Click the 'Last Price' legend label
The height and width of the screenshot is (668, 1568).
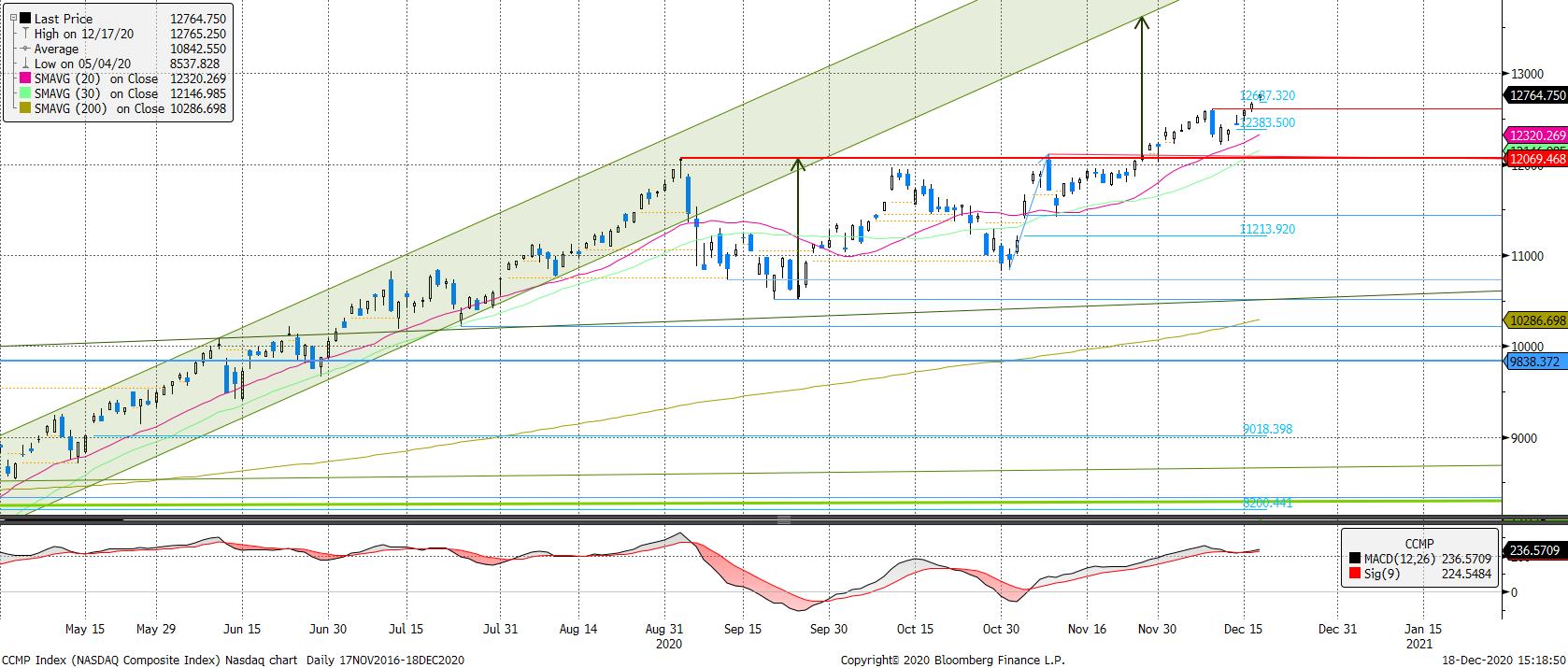point(63,19)
